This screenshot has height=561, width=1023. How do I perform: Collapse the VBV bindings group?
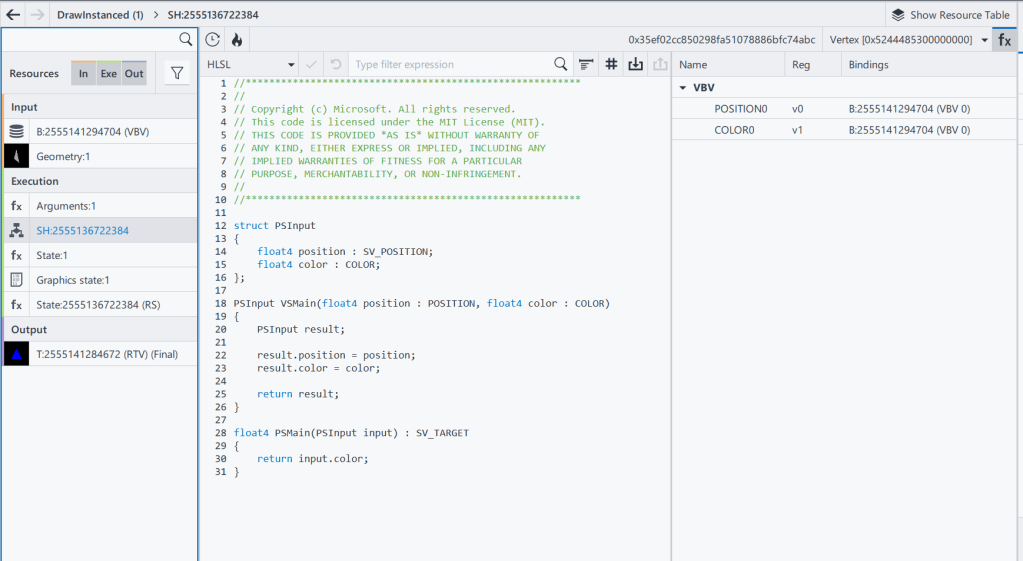[x=683, y=88]
